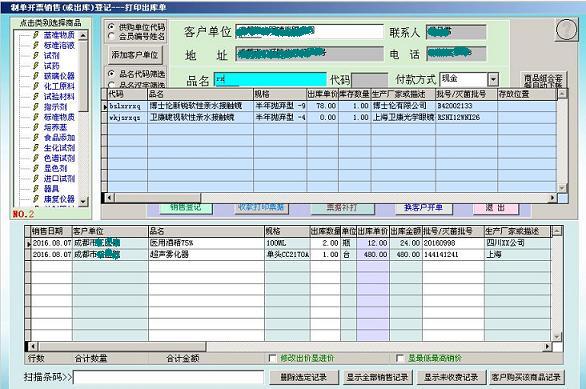The image size is (586, 389).
Task: Click the 库存数量 column header
Action: [x=355, y=94]
